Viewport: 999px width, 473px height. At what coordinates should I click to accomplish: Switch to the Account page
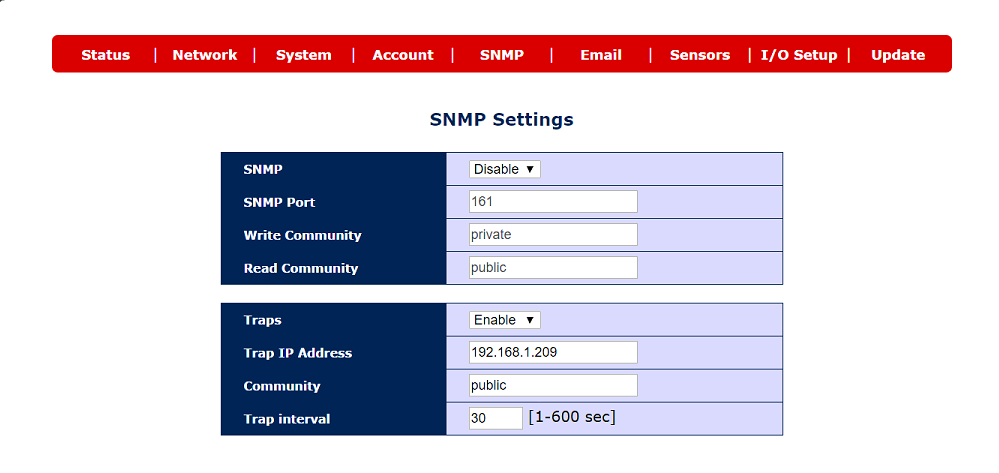(x=403, y=55)
